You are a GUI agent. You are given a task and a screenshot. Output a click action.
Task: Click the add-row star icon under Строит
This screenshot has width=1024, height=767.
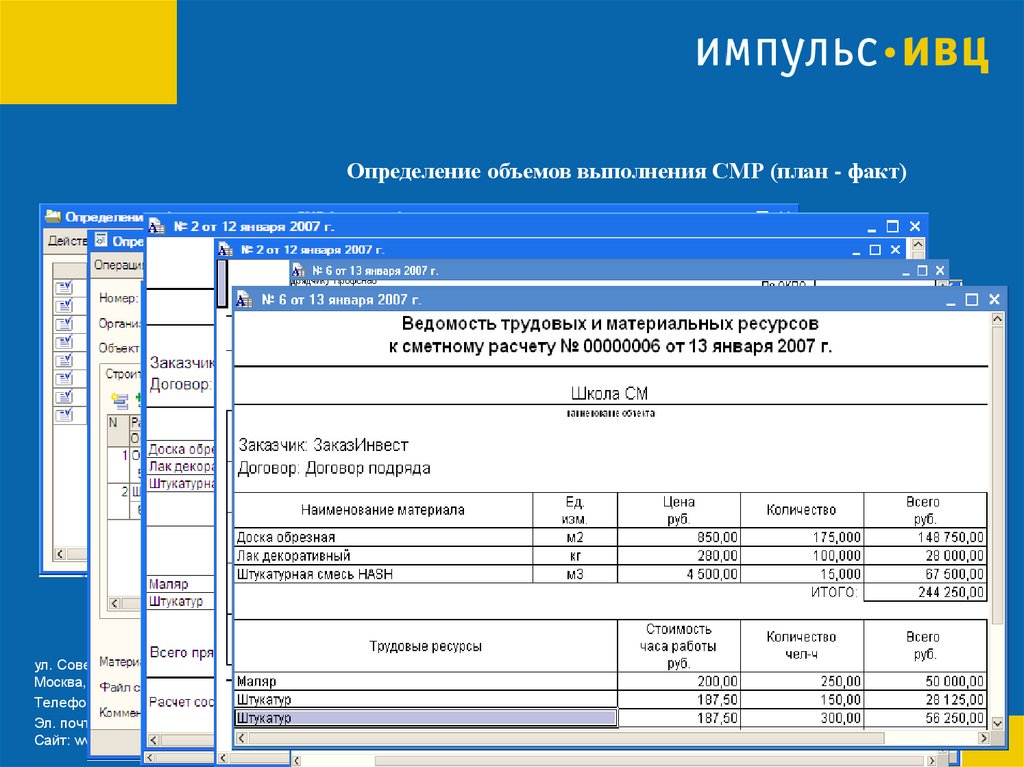(x=120, y=400)
